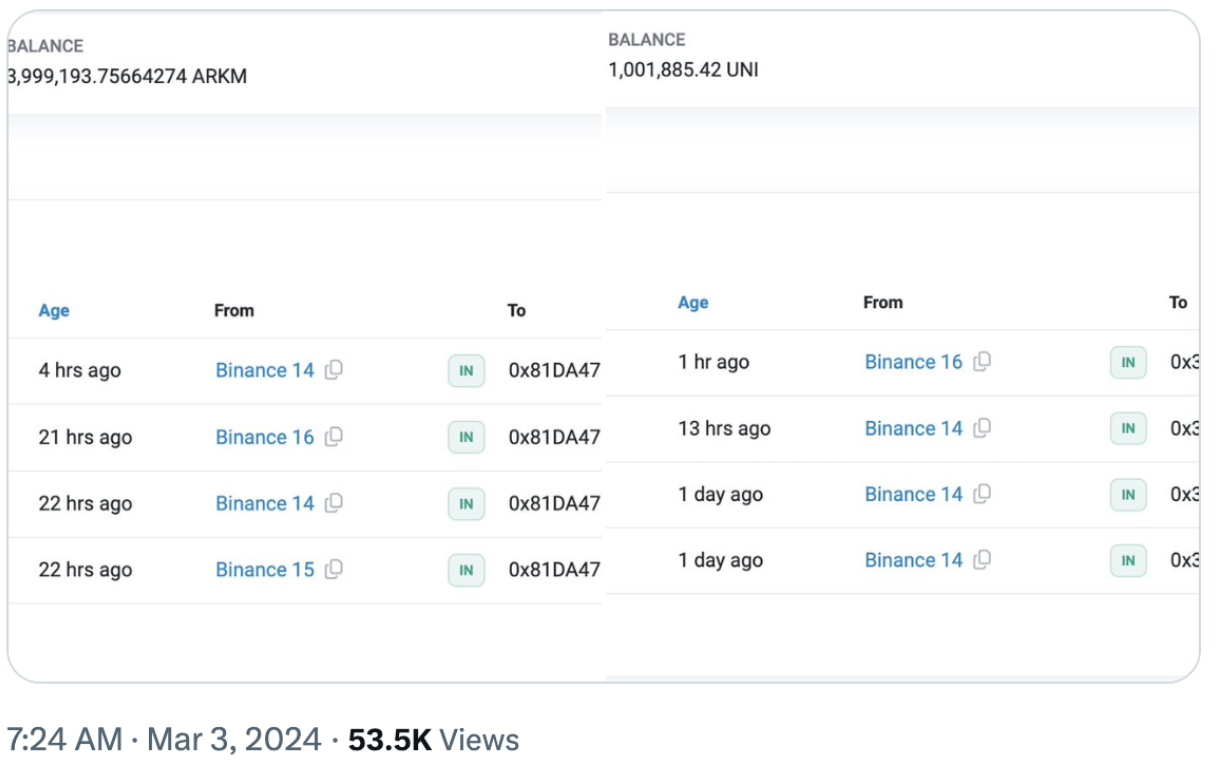Copy Binance 16 address in 21 hrs ago row
The image size is (1226, 764).
tap(334, 437)
